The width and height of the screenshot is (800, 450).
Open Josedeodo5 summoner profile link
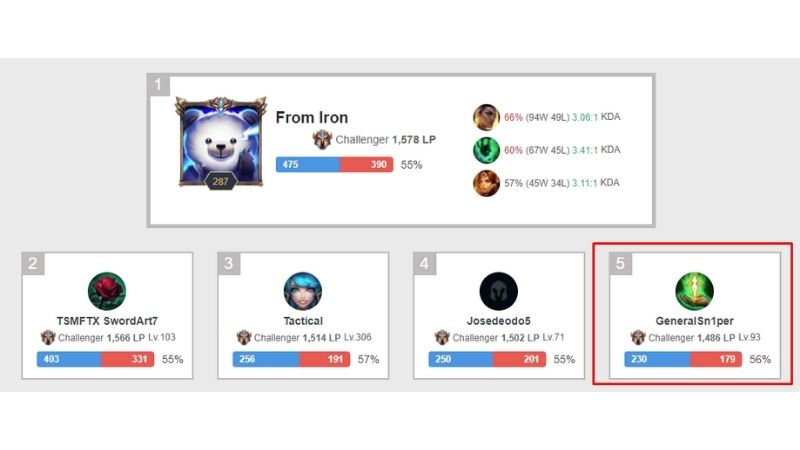pyautogui.click(x=498, y=321)
